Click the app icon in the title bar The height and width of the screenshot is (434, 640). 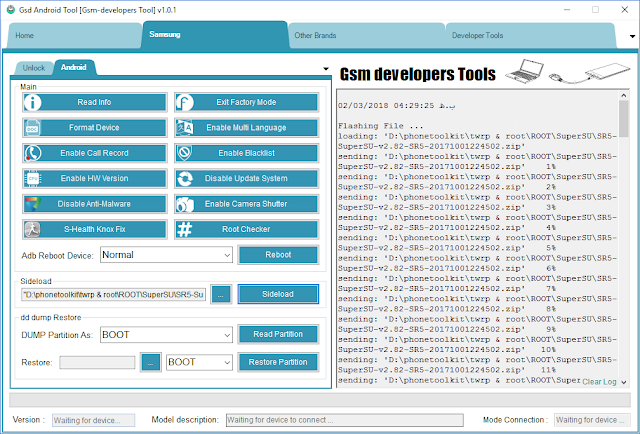tap(11, 9)
